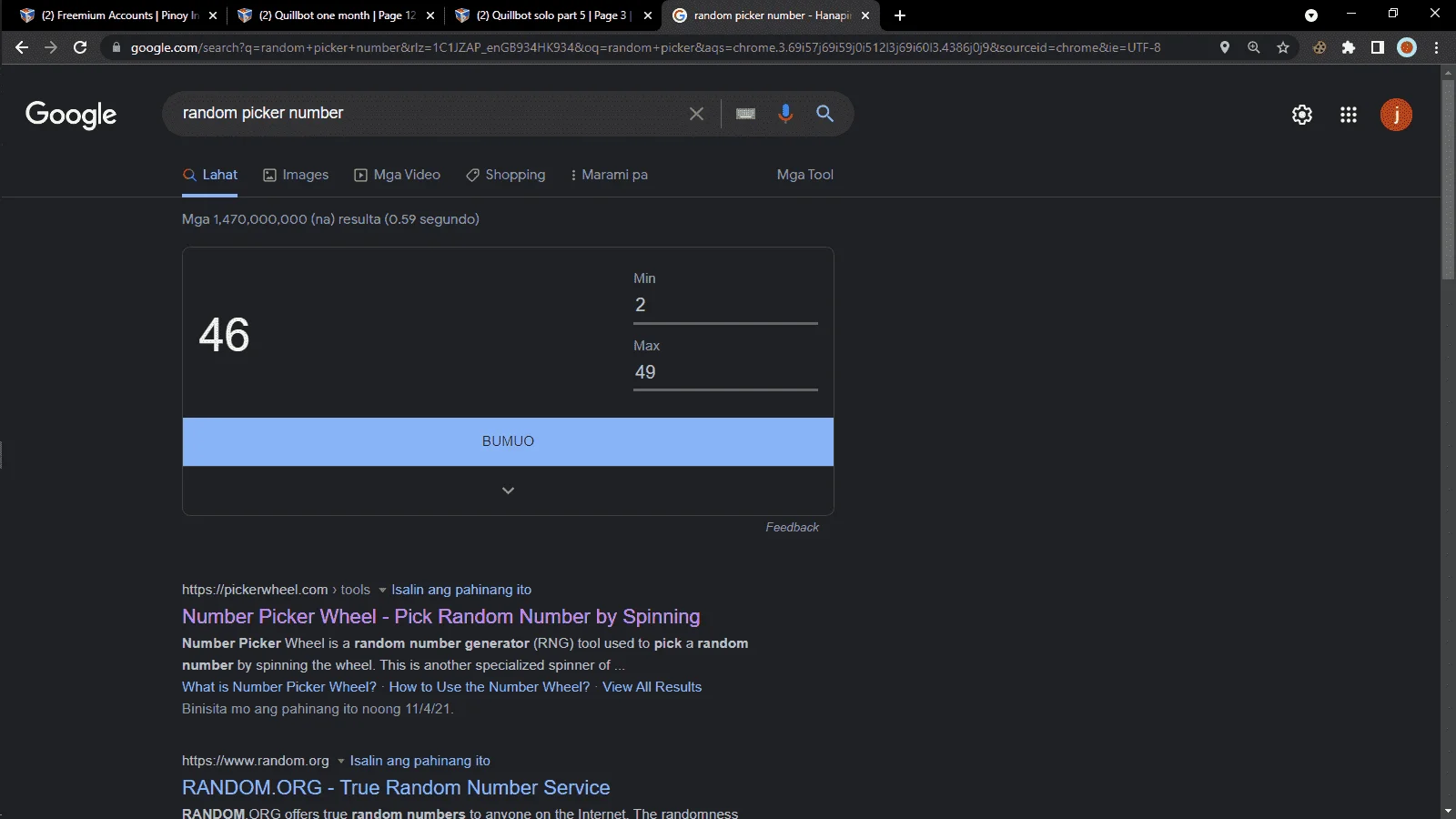Reload the current page
The height and width of the screenshot is (819, 1456).
click(80, 47)
